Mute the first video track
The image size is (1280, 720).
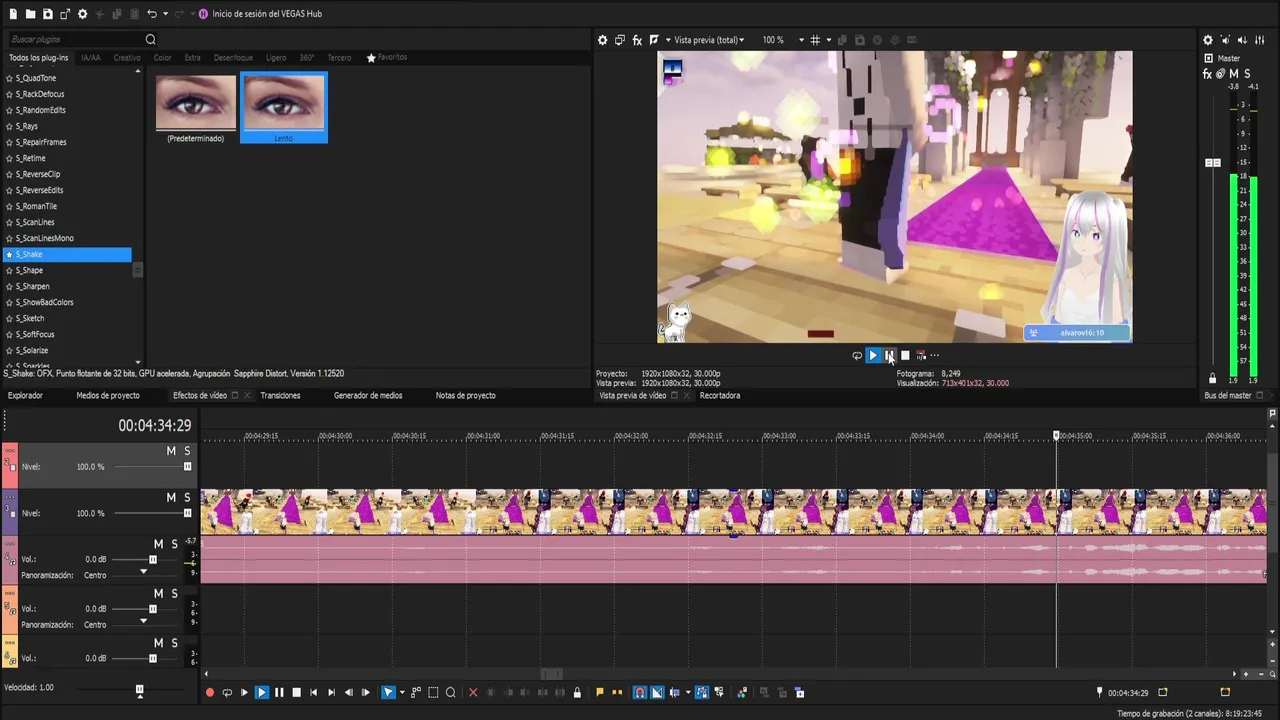171,451
